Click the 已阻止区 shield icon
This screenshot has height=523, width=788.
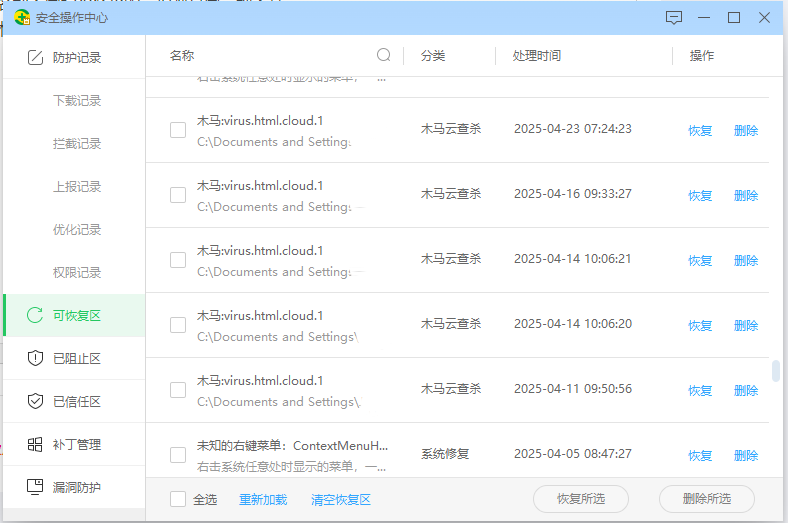coord(35,359)
